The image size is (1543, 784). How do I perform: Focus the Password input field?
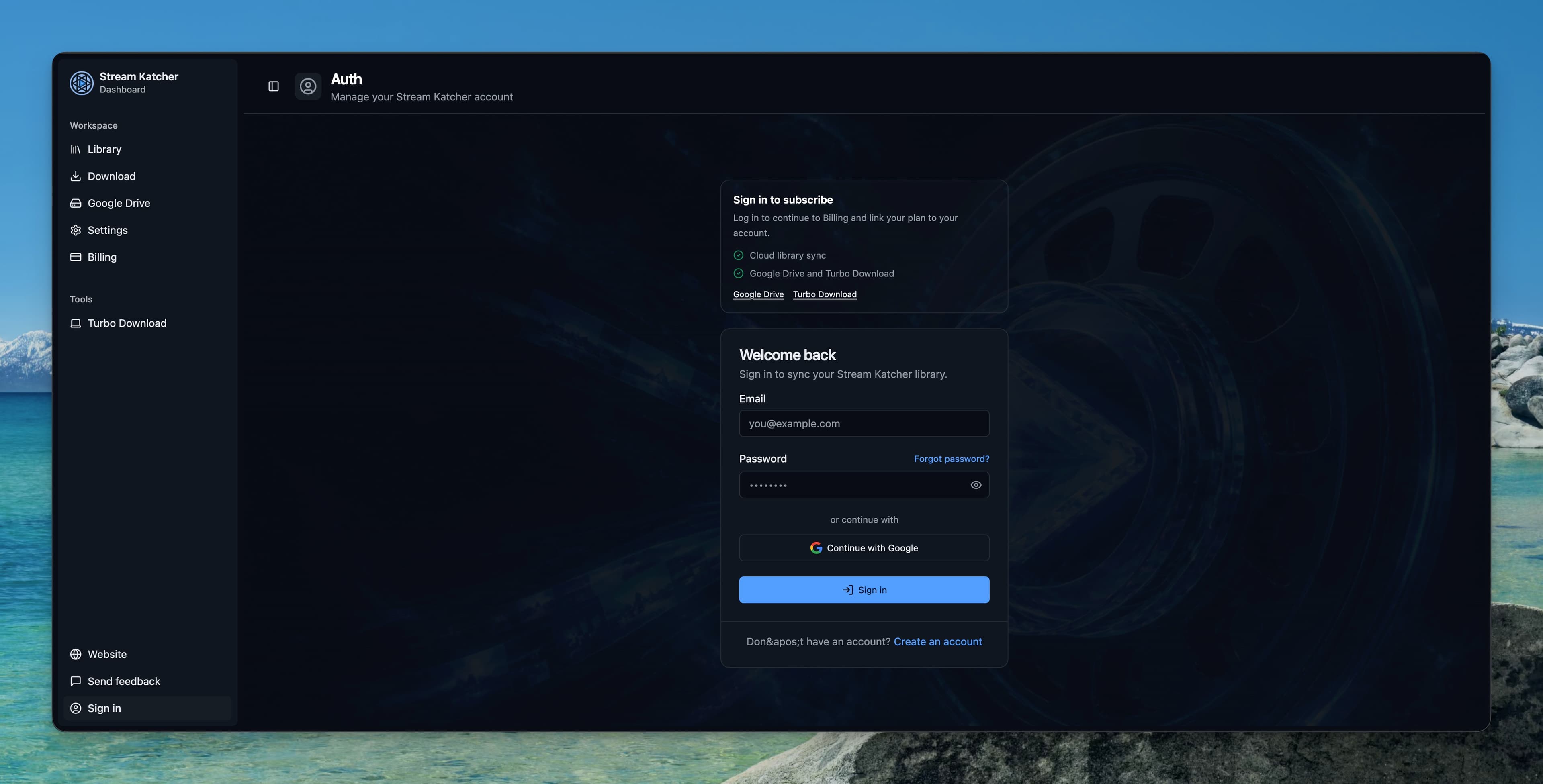tap(864, 485)
